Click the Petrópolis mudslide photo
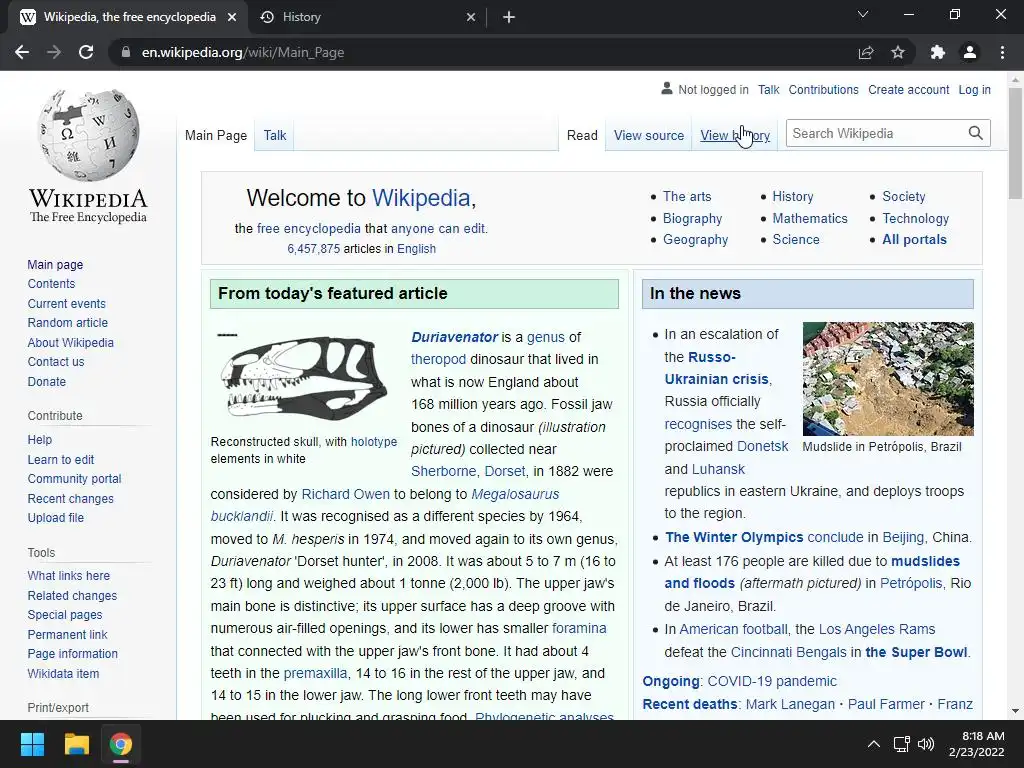1024x768 pixels. (888, 379)
